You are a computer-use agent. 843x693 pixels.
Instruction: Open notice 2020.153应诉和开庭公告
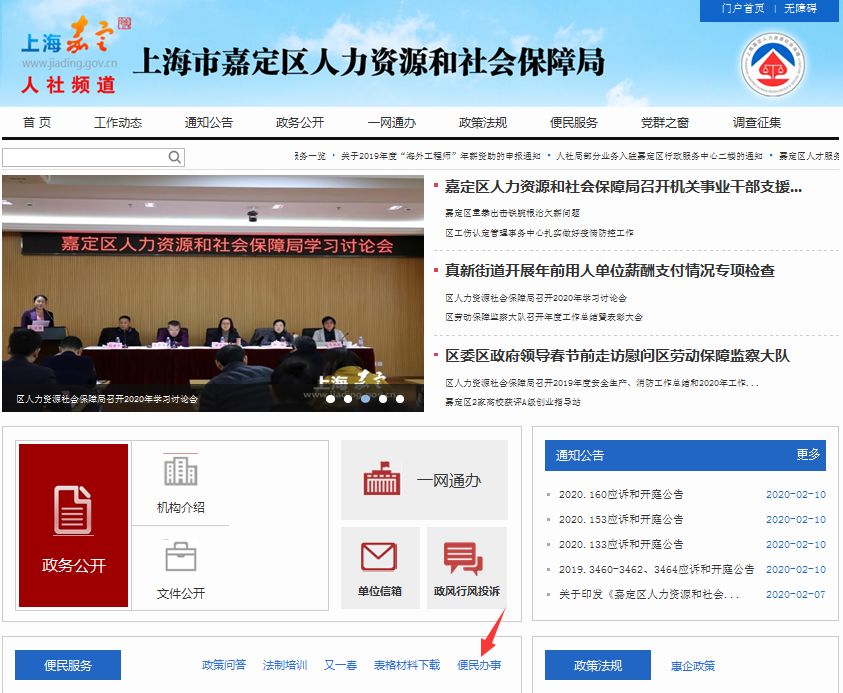[621, 519]
